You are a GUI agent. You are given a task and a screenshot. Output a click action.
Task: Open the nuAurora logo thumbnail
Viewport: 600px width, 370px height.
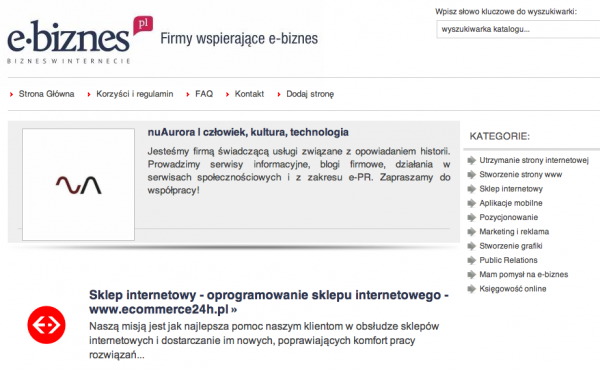[x=78, y=184]
